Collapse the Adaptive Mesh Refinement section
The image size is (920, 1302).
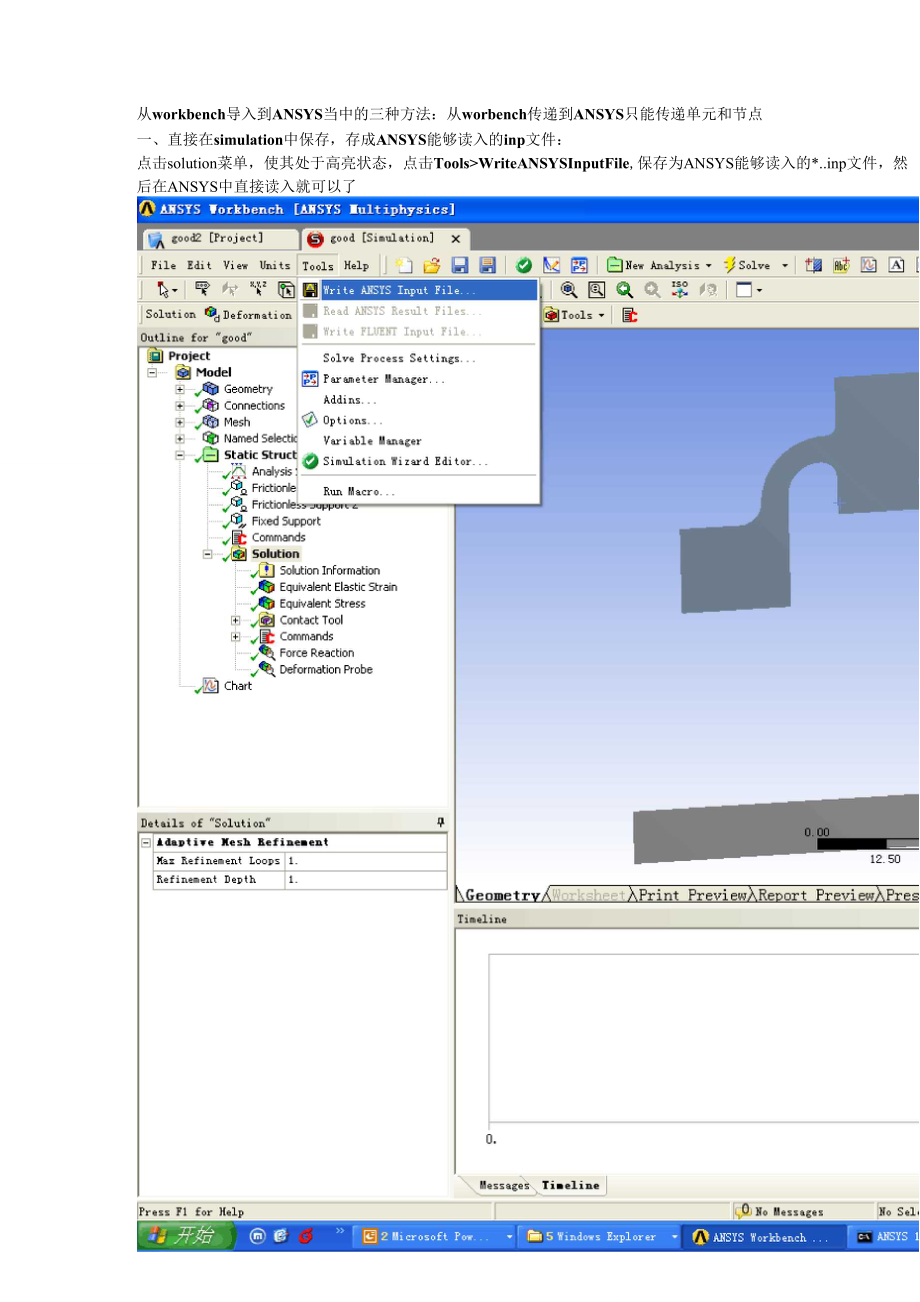(147, 842)
